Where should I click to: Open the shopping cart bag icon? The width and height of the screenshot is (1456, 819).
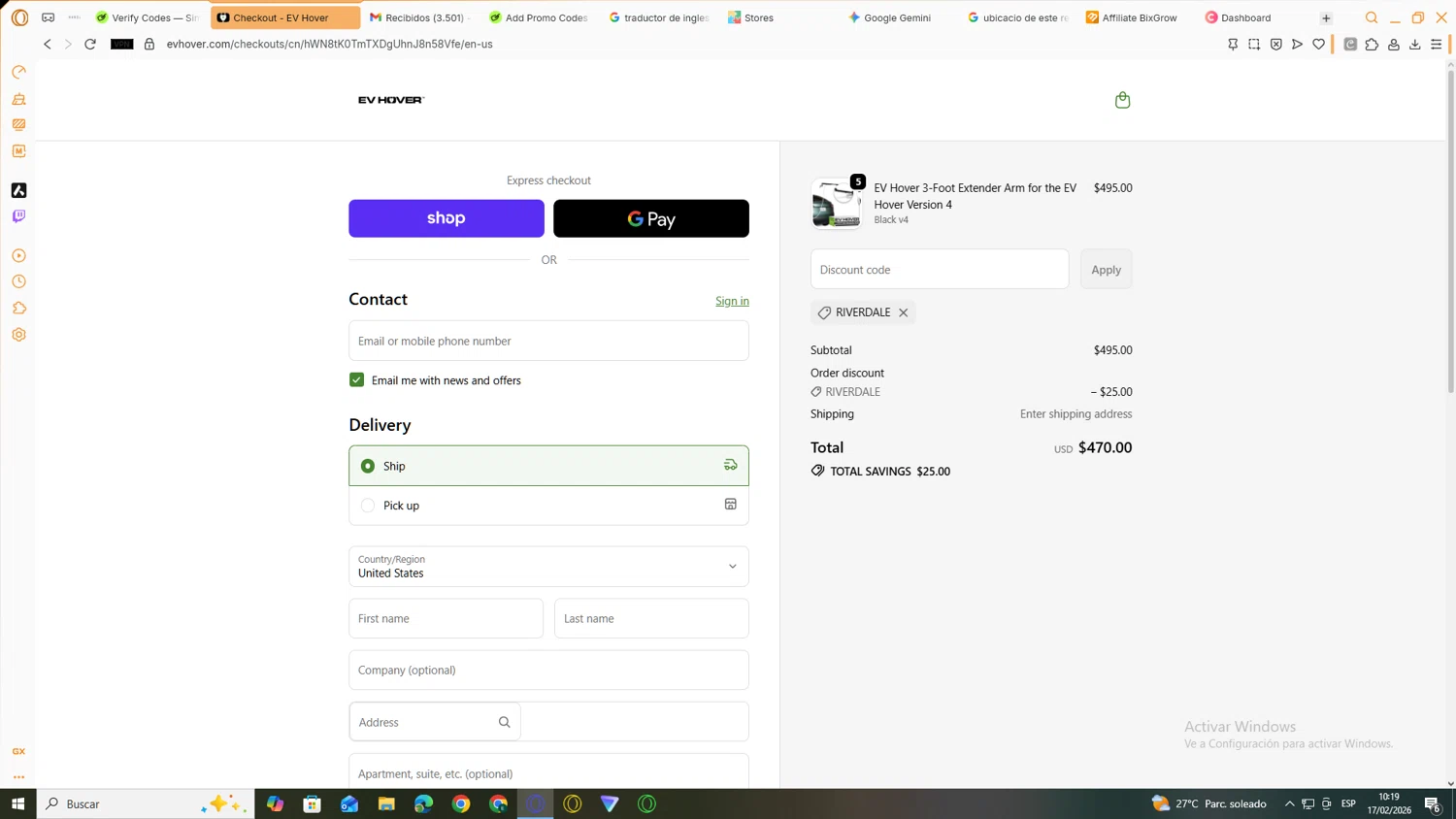[x=1122, y=100]
